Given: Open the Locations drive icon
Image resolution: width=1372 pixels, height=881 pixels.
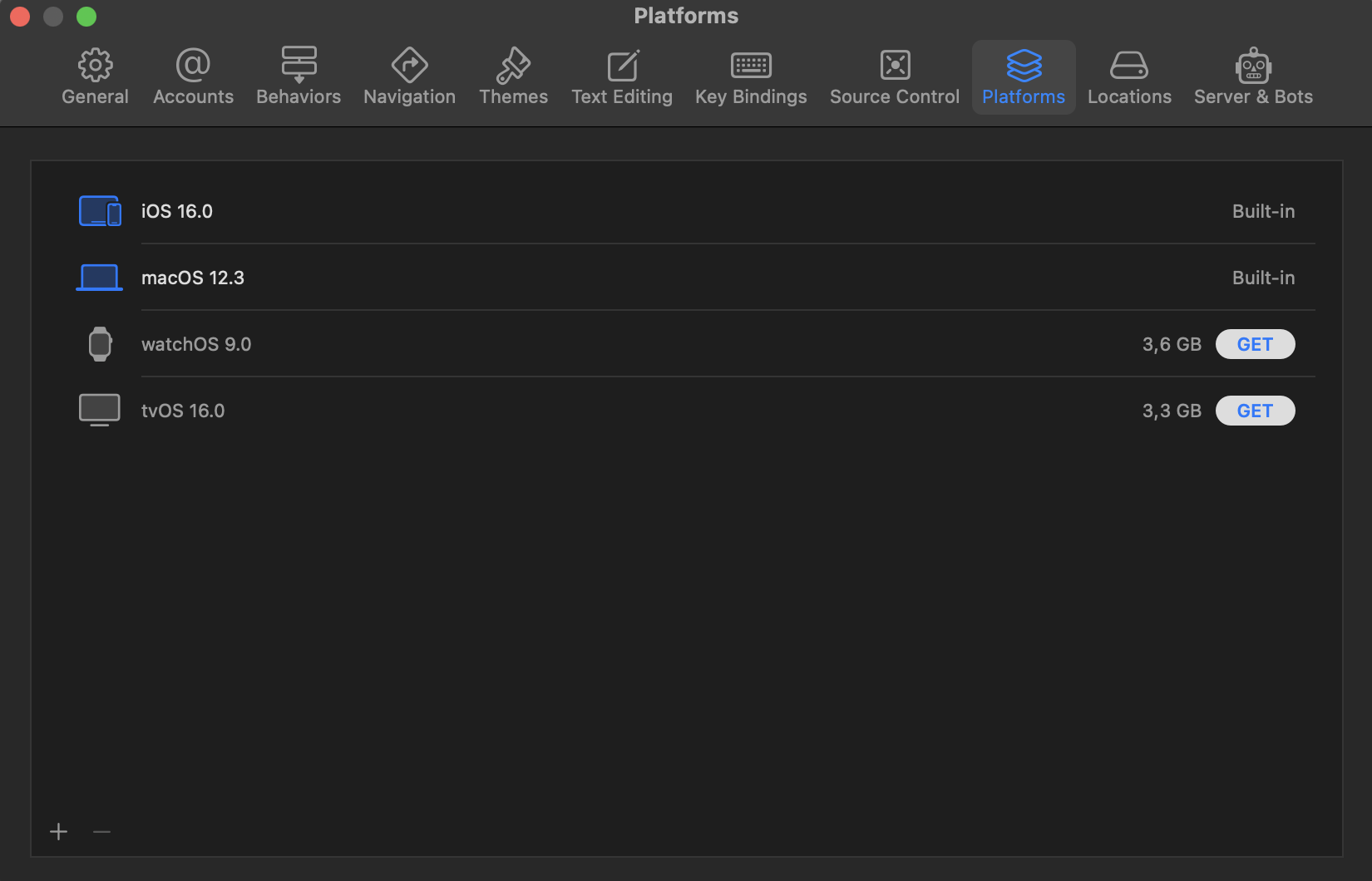Looking at the screenshot, I should (x=1129, y=65).
